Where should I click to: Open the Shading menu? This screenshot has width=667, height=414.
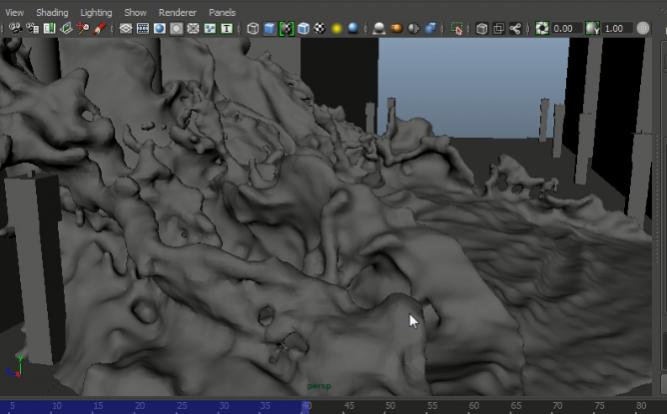(x=52, y=12)
